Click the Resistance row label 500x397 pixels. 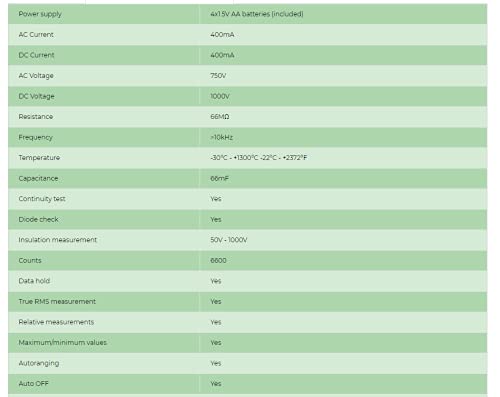(36, 117)
